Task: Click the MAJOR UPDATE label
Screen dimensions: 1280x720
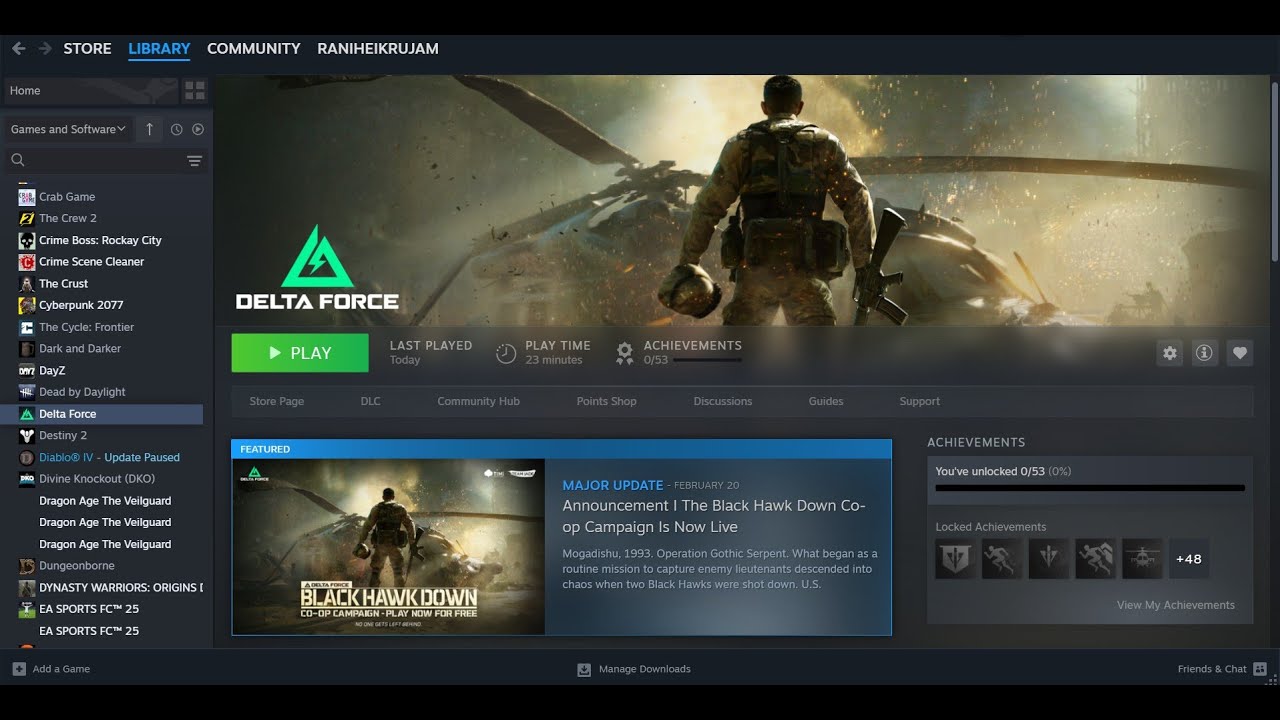Action: (x=613, y=485)
